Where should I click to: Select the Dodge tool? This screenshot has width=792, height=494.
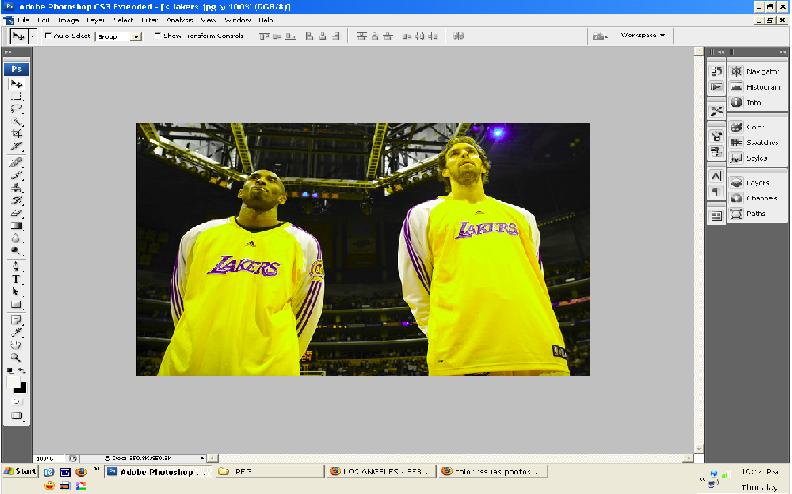pos(16,251)
